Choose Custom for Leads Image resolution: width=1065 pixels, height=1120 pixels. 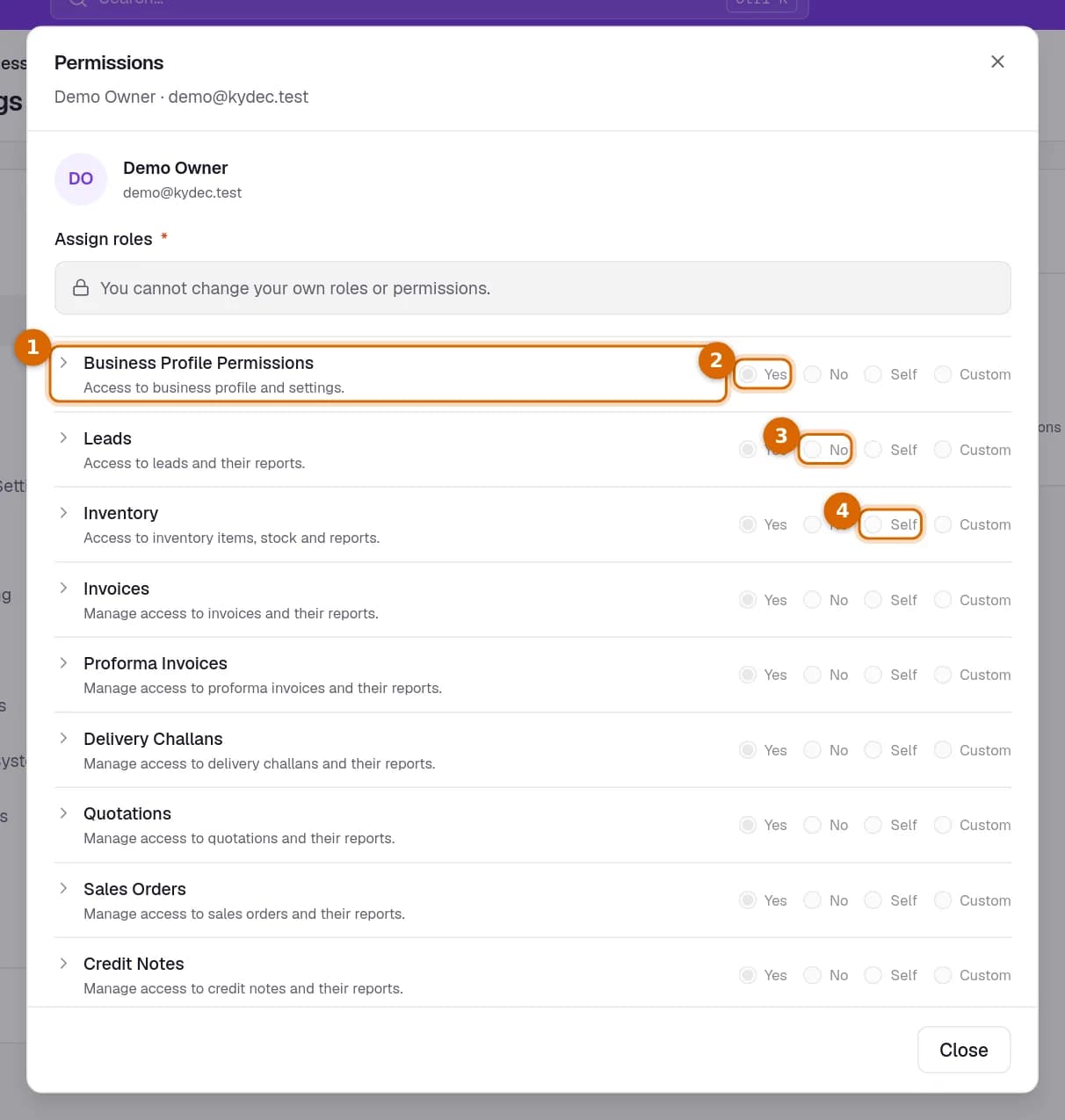point(943,450)
